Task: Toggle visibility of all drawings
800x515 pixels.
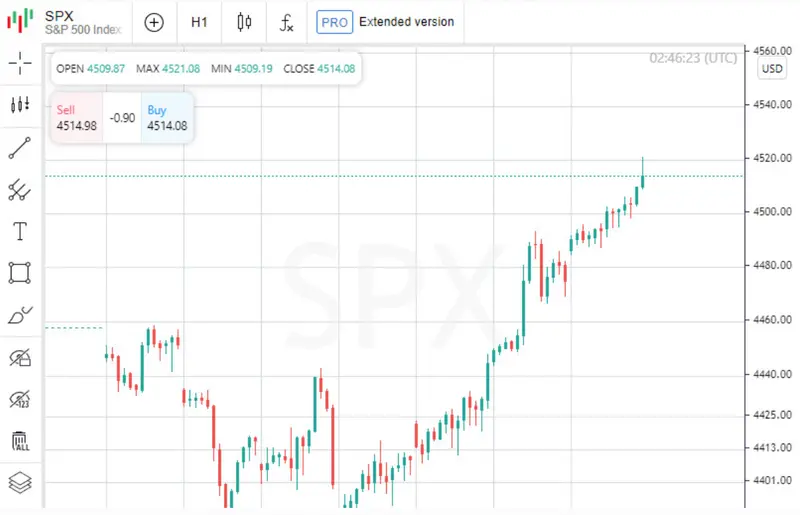Action: [20, 357]
